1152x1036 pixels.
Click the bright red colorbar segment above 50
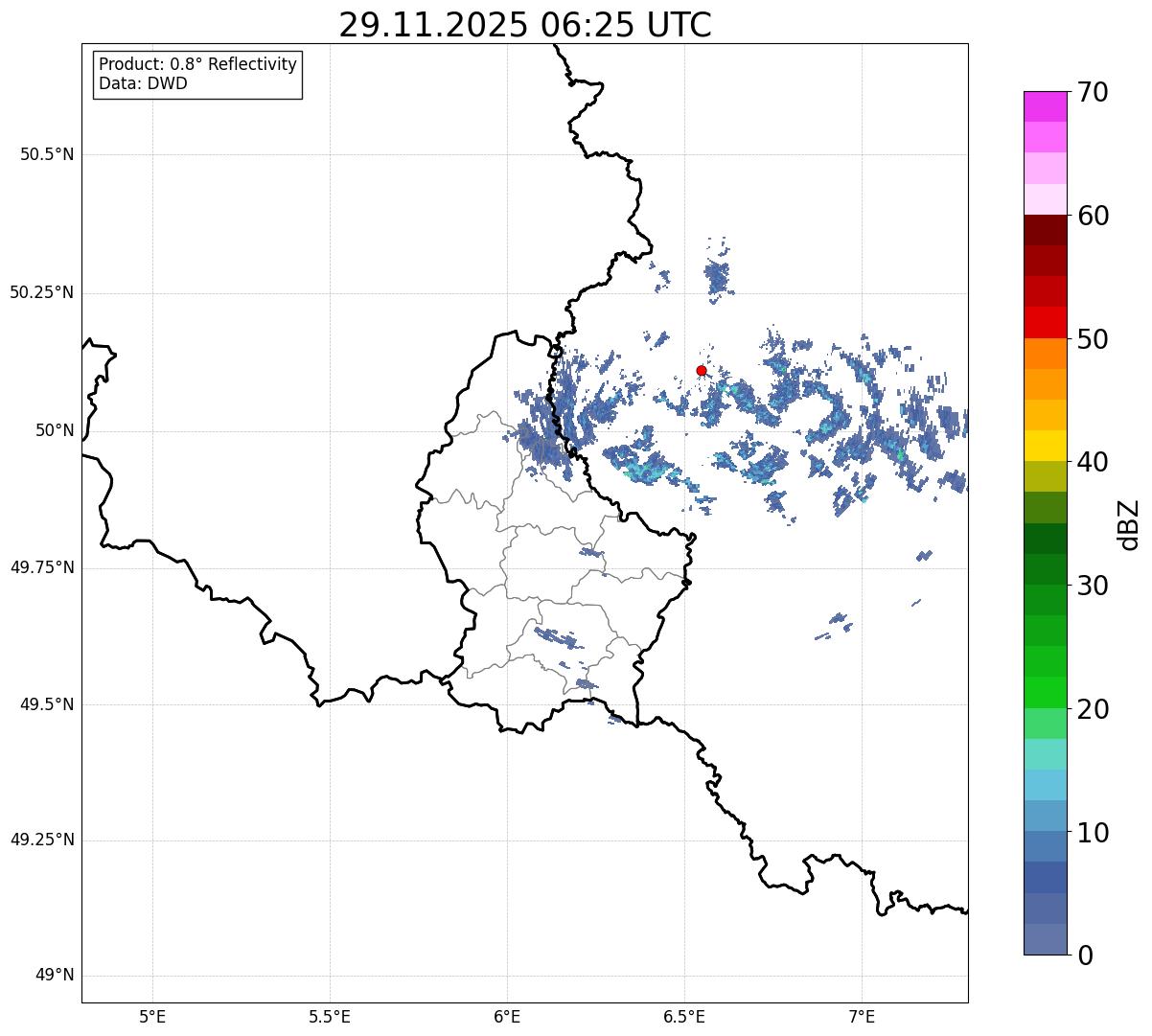click(1045, 322)
